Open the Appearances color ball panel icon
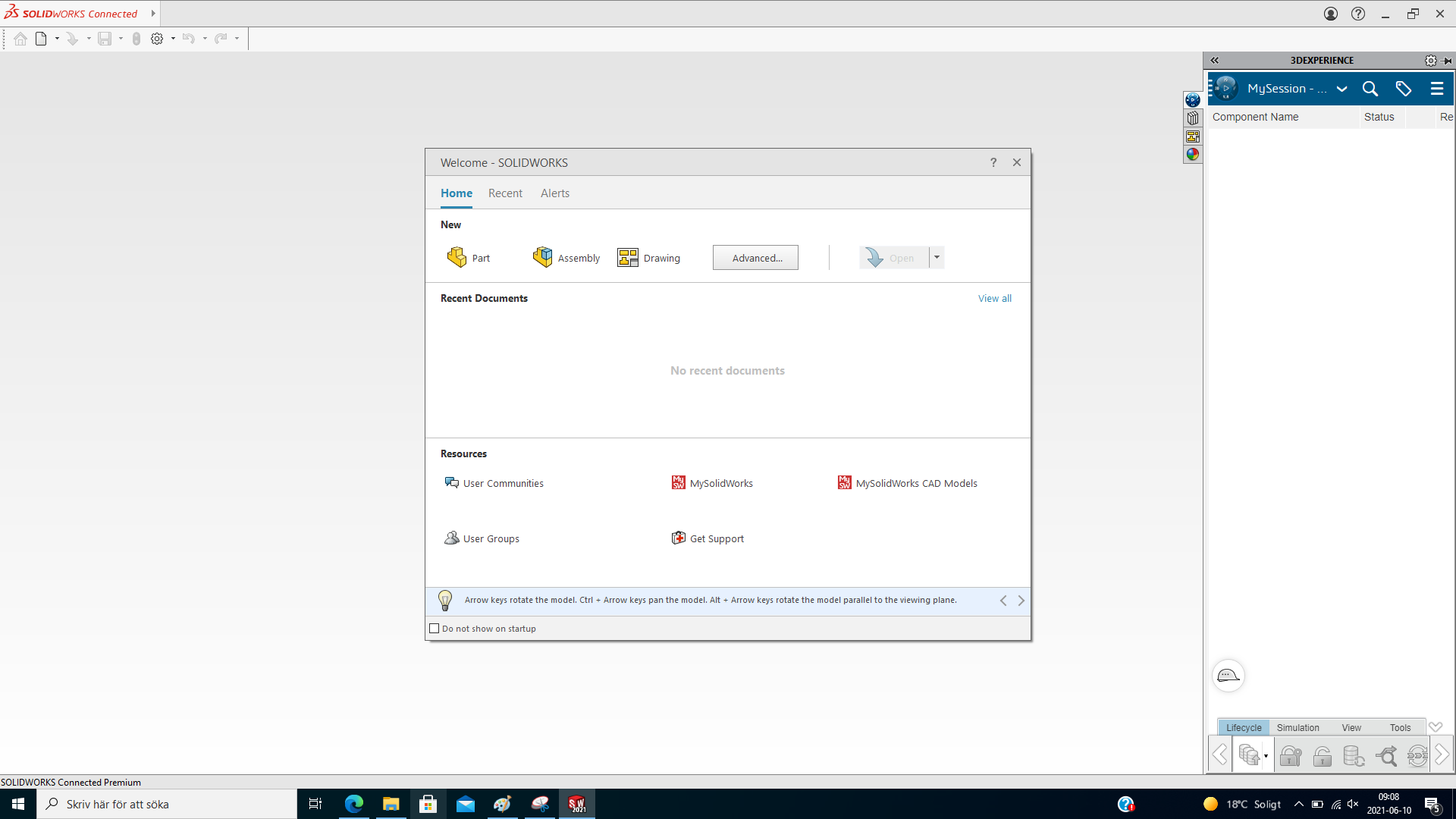The image size is (1456, 819). pyautogui.click(x=1193, y=155)
